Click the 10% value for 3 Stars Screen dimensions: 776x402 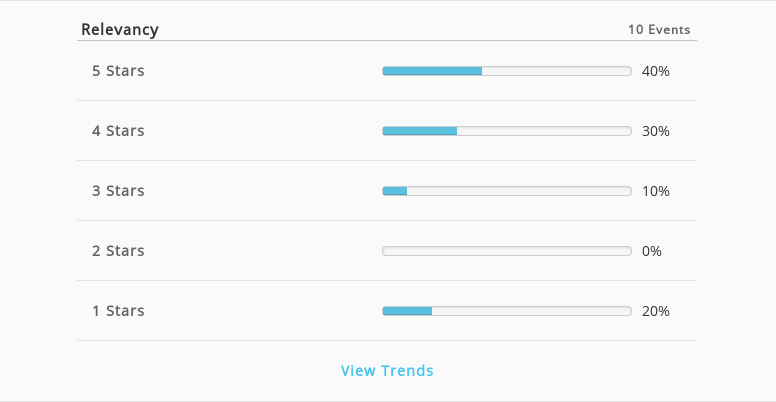656,191
